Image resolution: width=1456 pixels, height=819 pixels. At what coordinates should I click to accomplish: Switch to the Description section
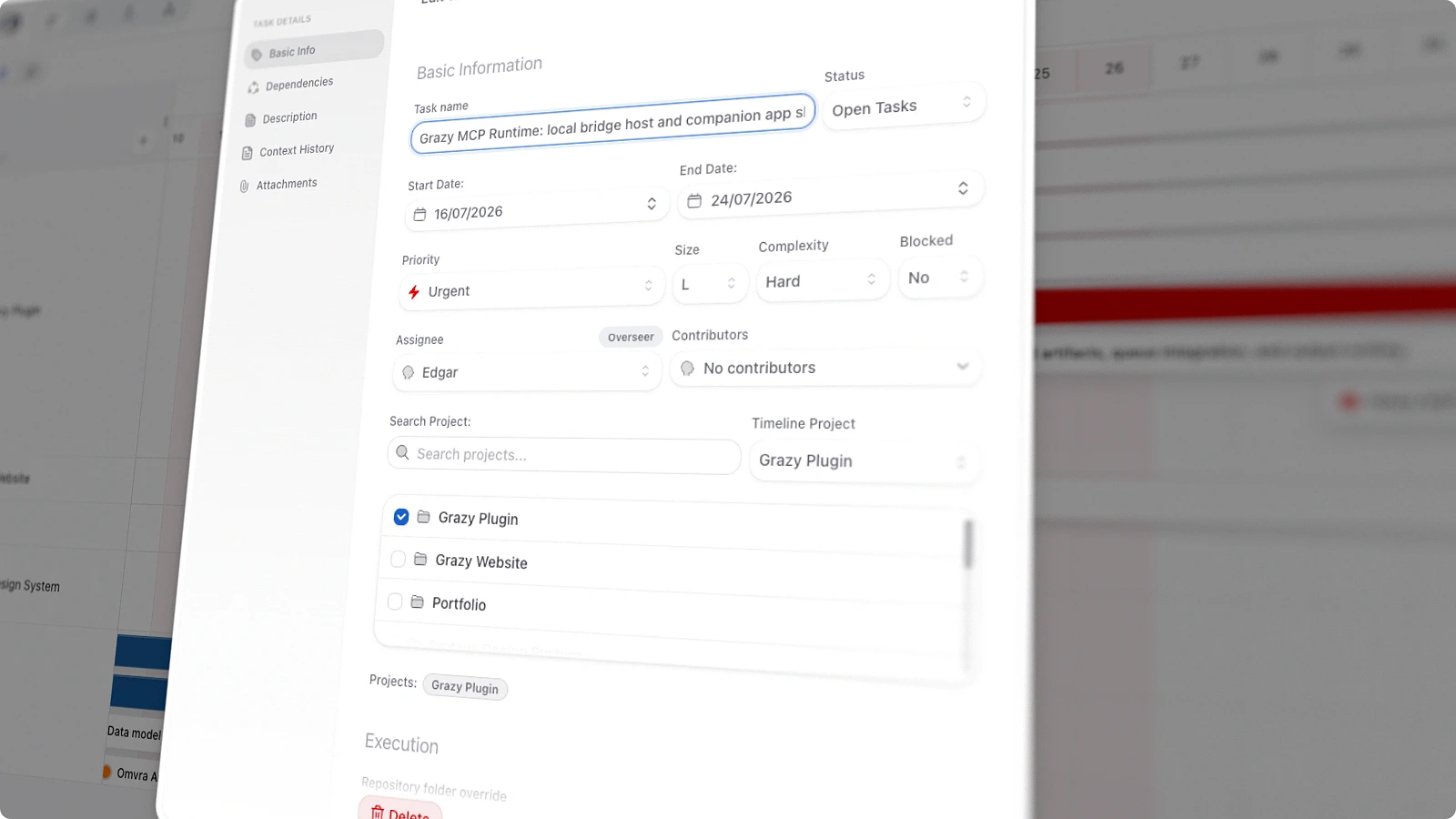tap(289, 117)
